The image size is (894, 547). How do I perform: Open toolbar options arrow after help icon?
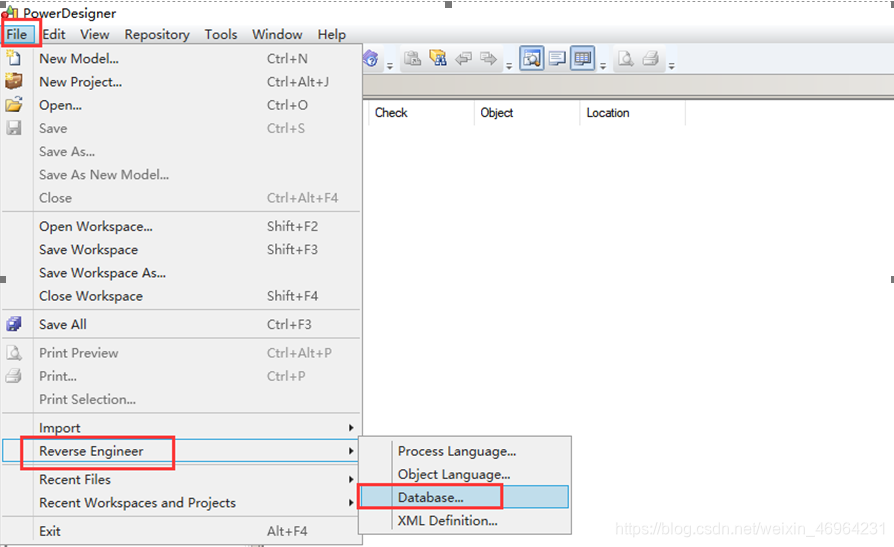tap(390, 66)
